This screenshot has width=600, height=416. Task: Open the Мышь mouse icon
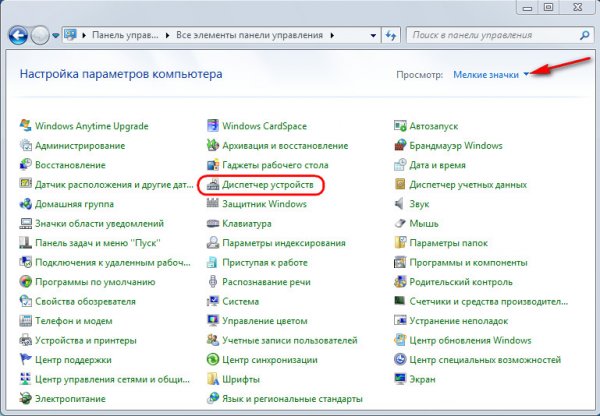tap(400, 223)
